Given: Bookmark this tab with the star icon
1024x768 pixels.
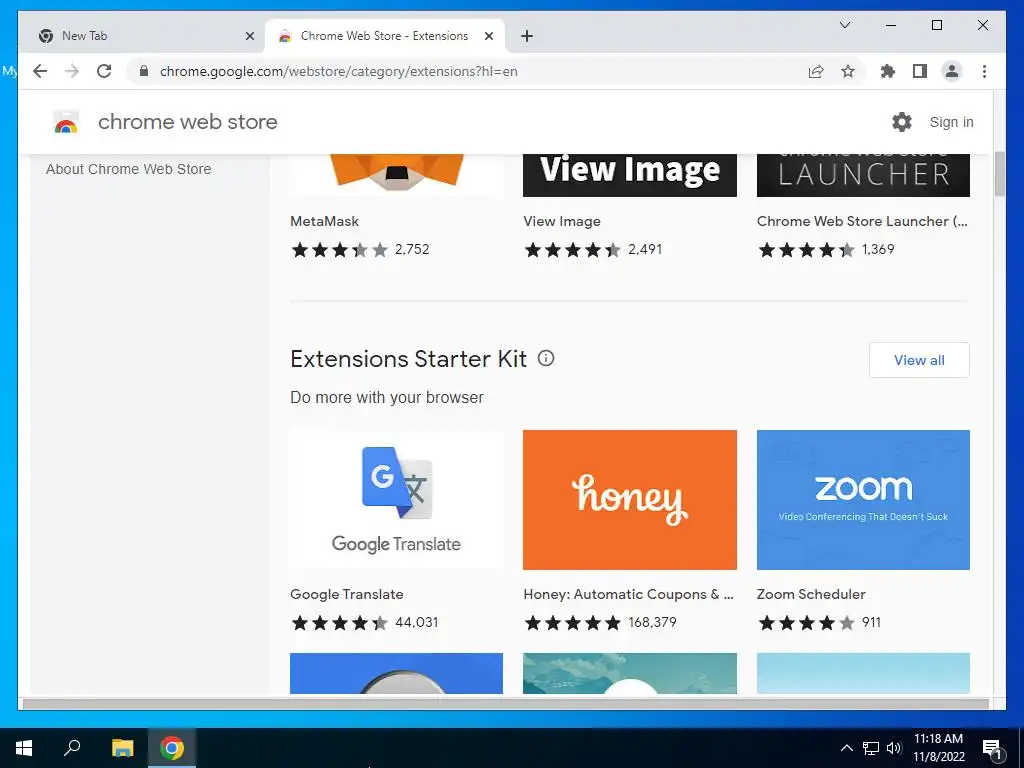Looking at the screenshot, I should point(848,71).
